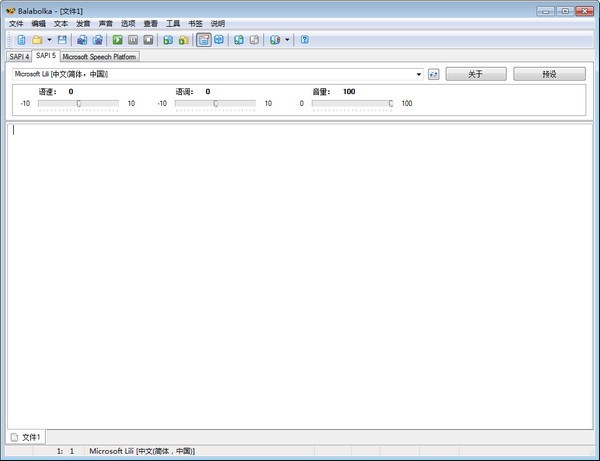The image size is (600, 461).
Task: Click the small icon beside voice combo box
Action: pyautogui.click(x=434, y=74)
